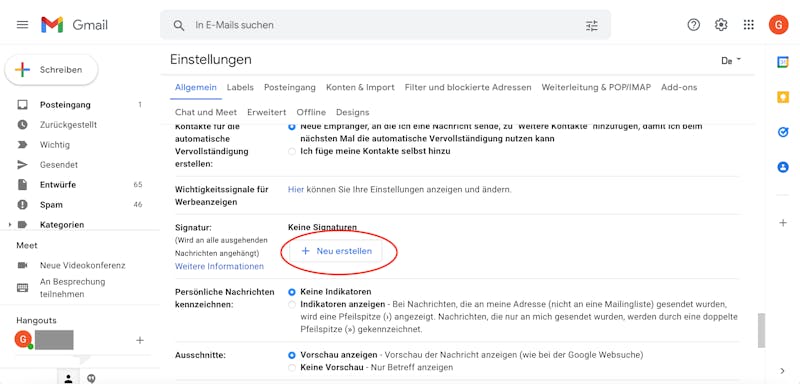Viewport: 800px width, 384px height.
Task: Open the Help question mark icon
Action: point(693,24)
